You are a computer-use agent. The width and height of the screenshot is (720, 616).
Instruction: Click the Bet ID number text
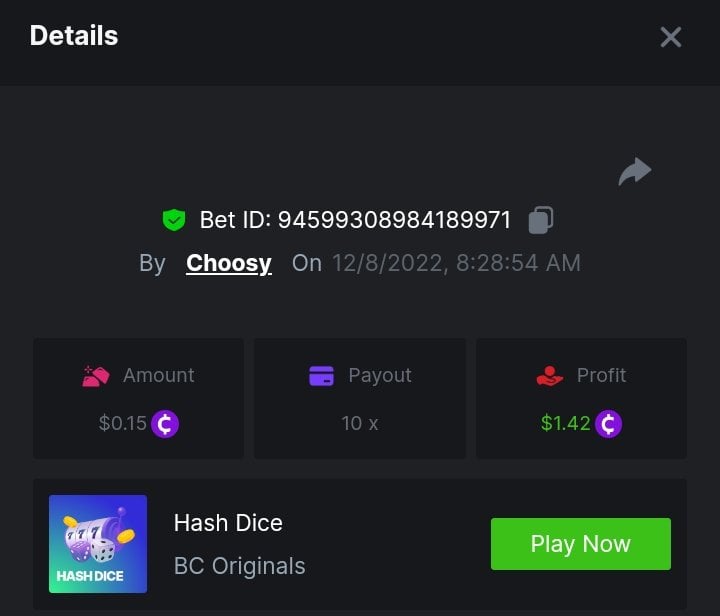[394, 220]
